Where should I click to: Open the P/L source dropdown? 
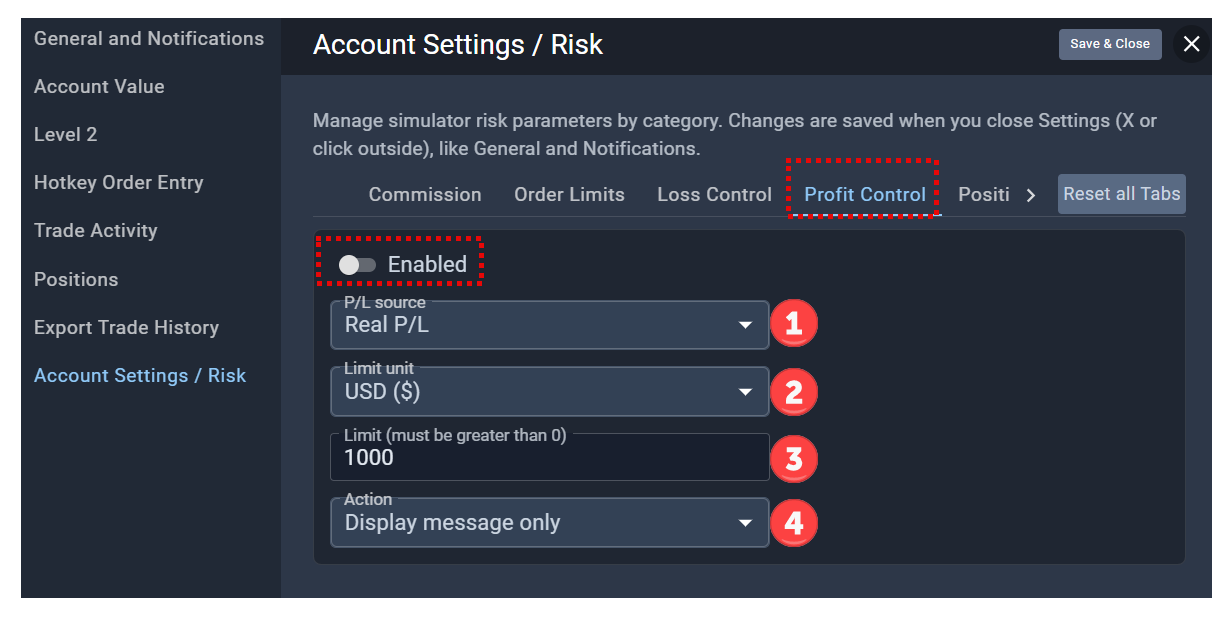pos(549,325)
